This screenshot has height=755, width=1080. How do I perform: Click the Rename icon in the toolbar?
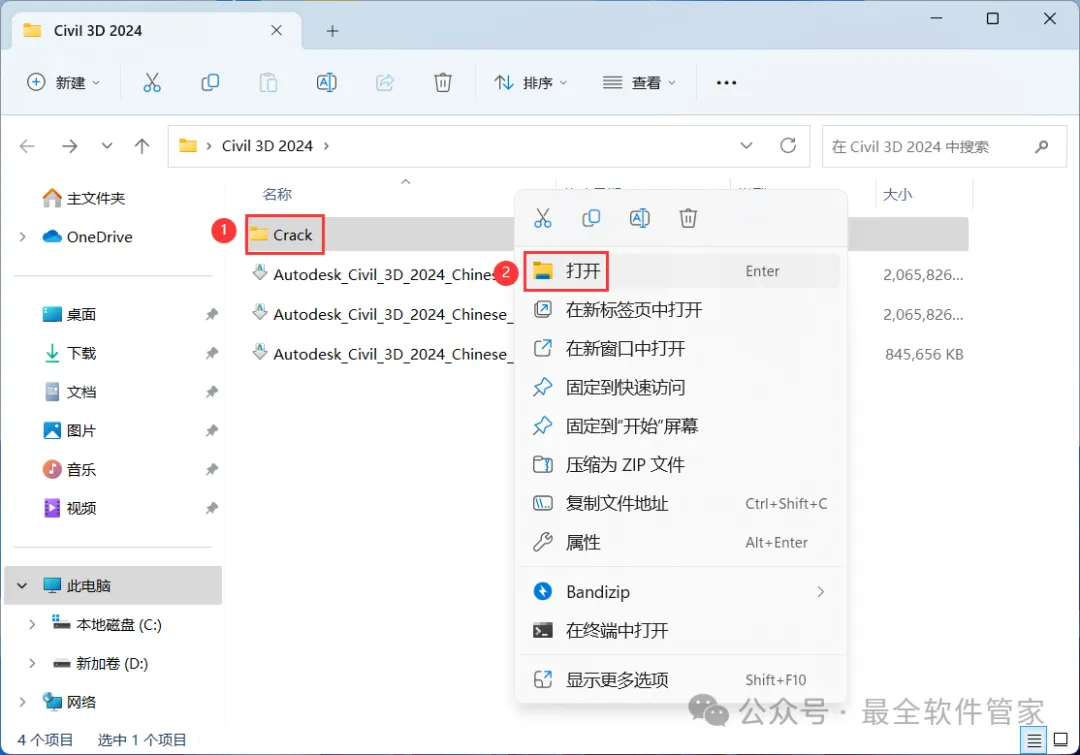click(326, 83)
